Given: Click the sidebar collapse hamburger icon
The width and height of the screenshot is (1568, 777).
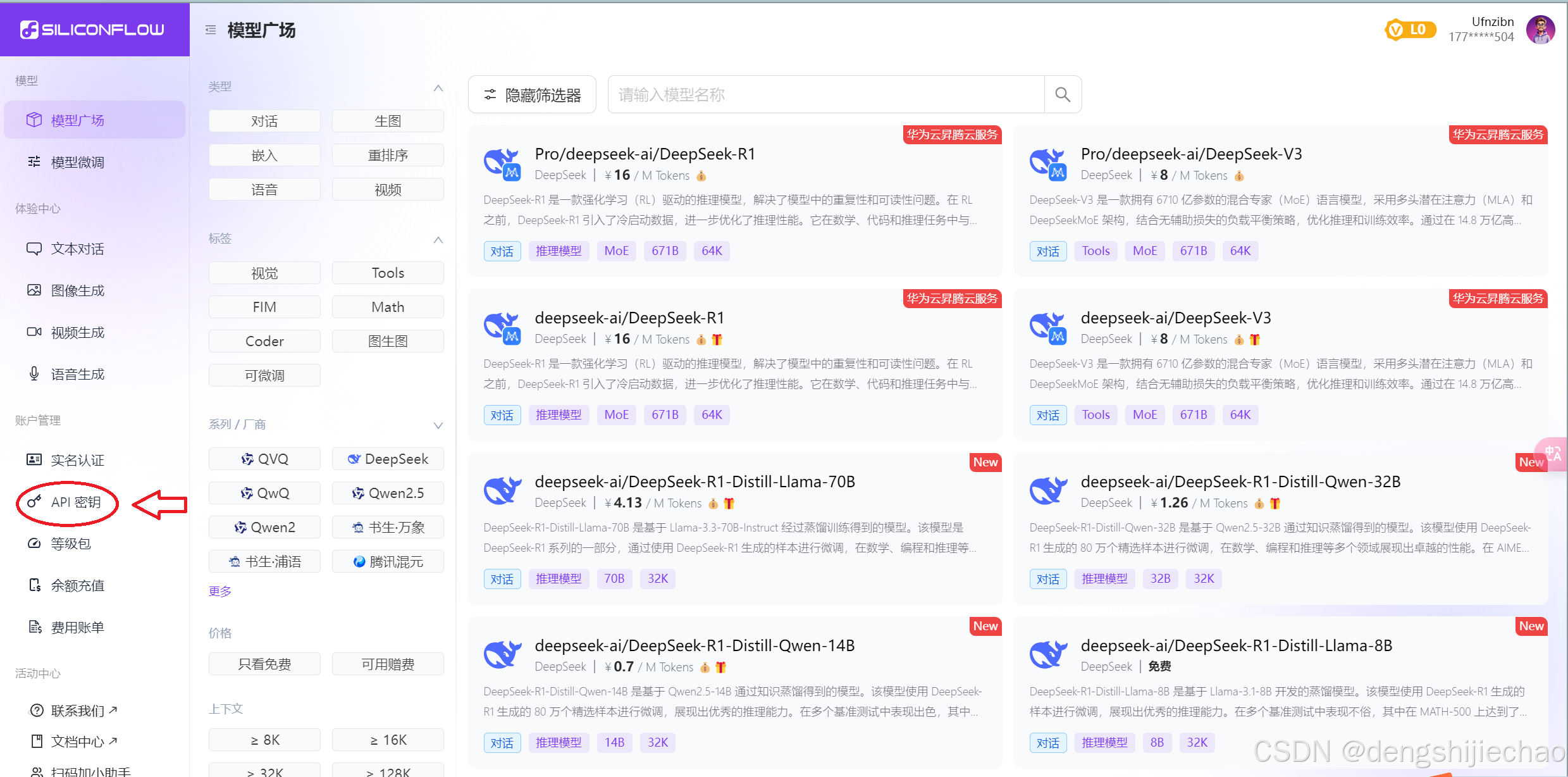Looking at the screenshot, I should 211,30.
